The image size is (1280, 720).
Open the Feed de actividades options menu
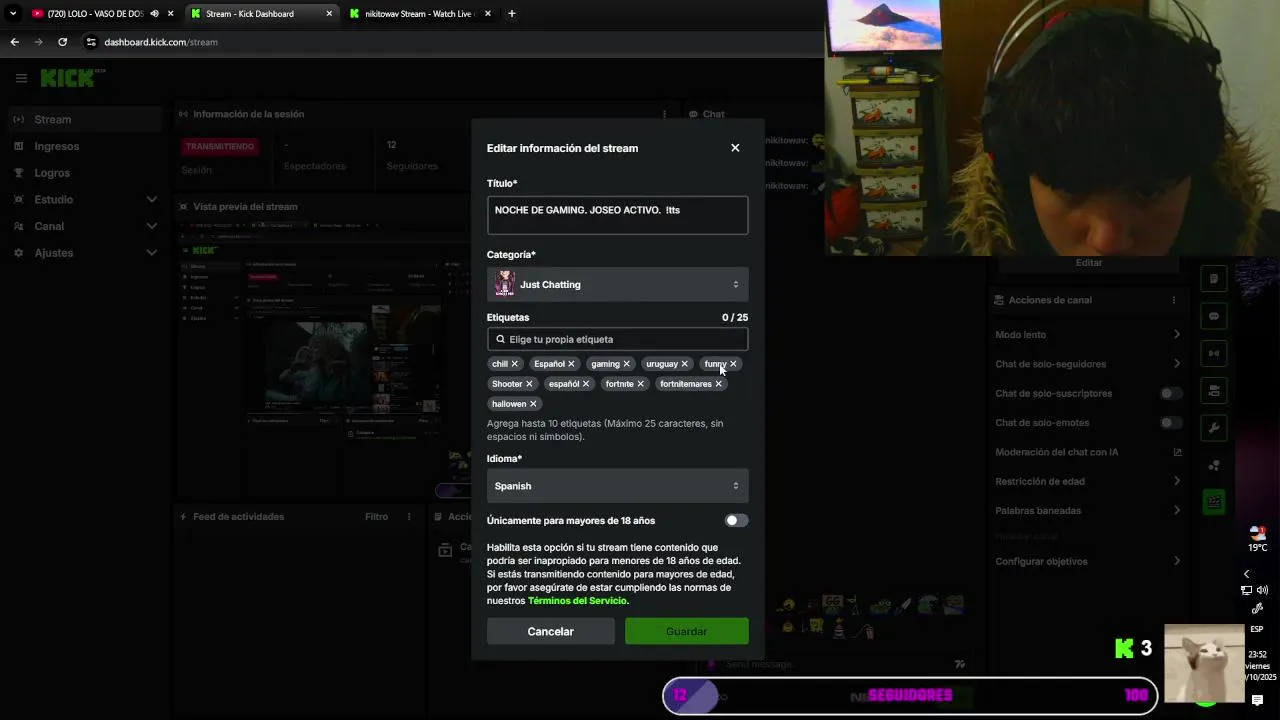coord(409,517)
